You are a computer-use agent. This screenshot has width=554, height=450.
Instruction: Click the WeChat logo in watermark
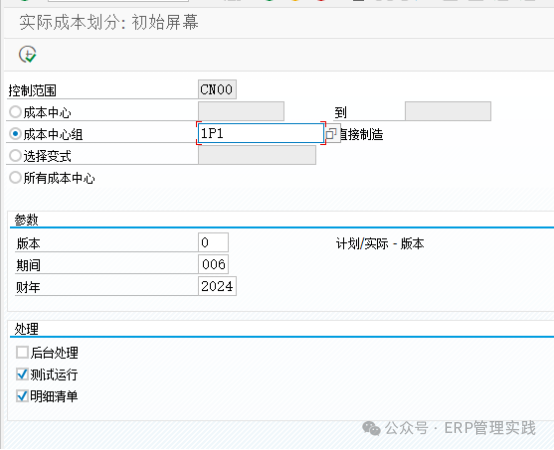tap(371, 428)
